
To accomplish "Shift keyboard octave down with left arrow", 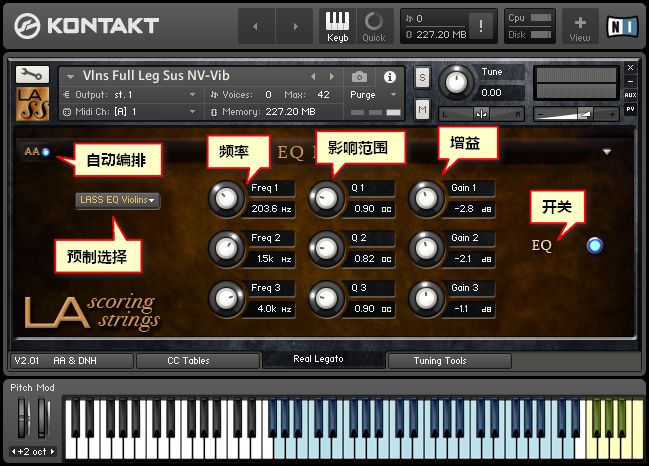I will (x=14, y=452).
